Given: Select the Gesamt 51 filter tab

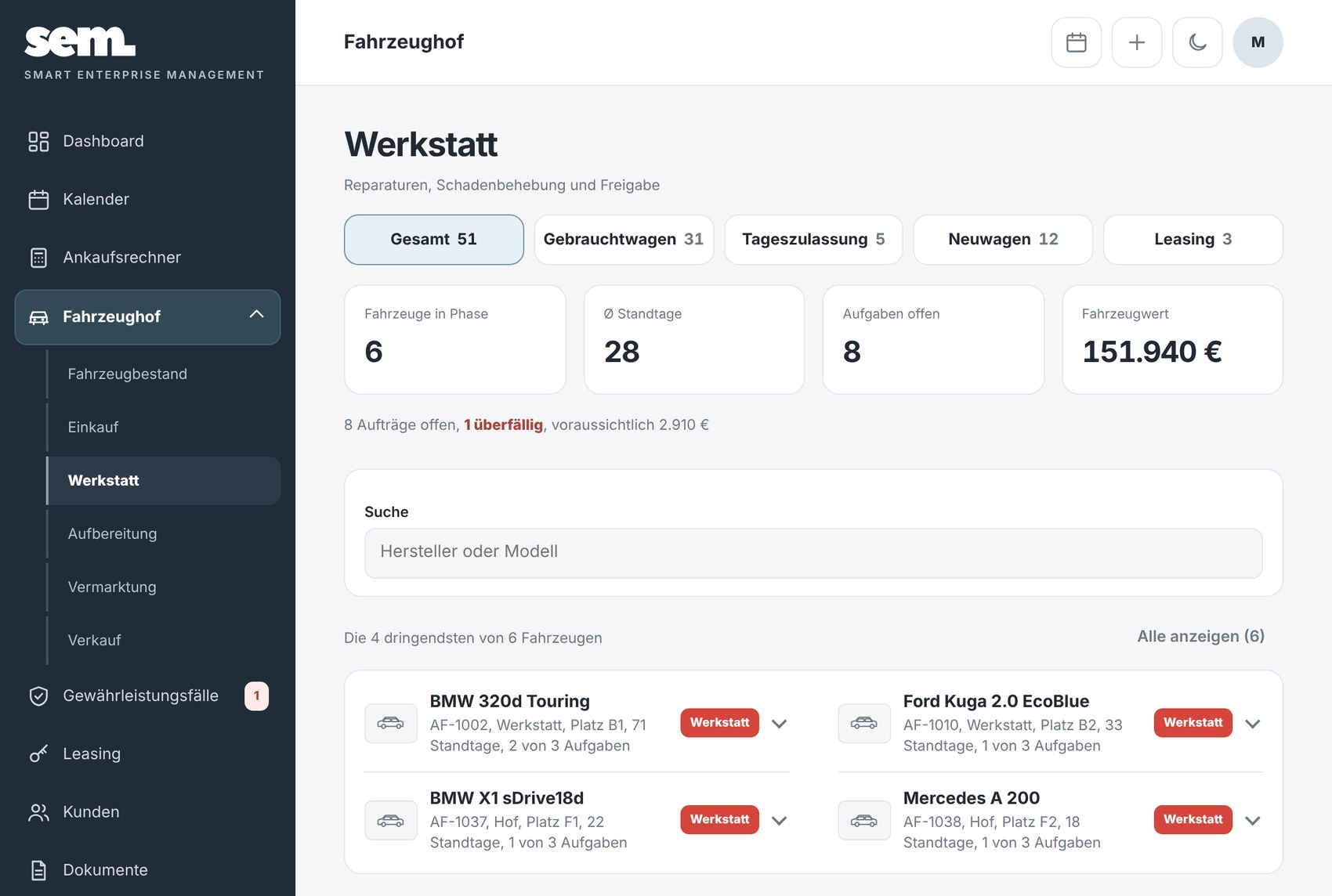Looking at the screenshot, I should [434, 240].
